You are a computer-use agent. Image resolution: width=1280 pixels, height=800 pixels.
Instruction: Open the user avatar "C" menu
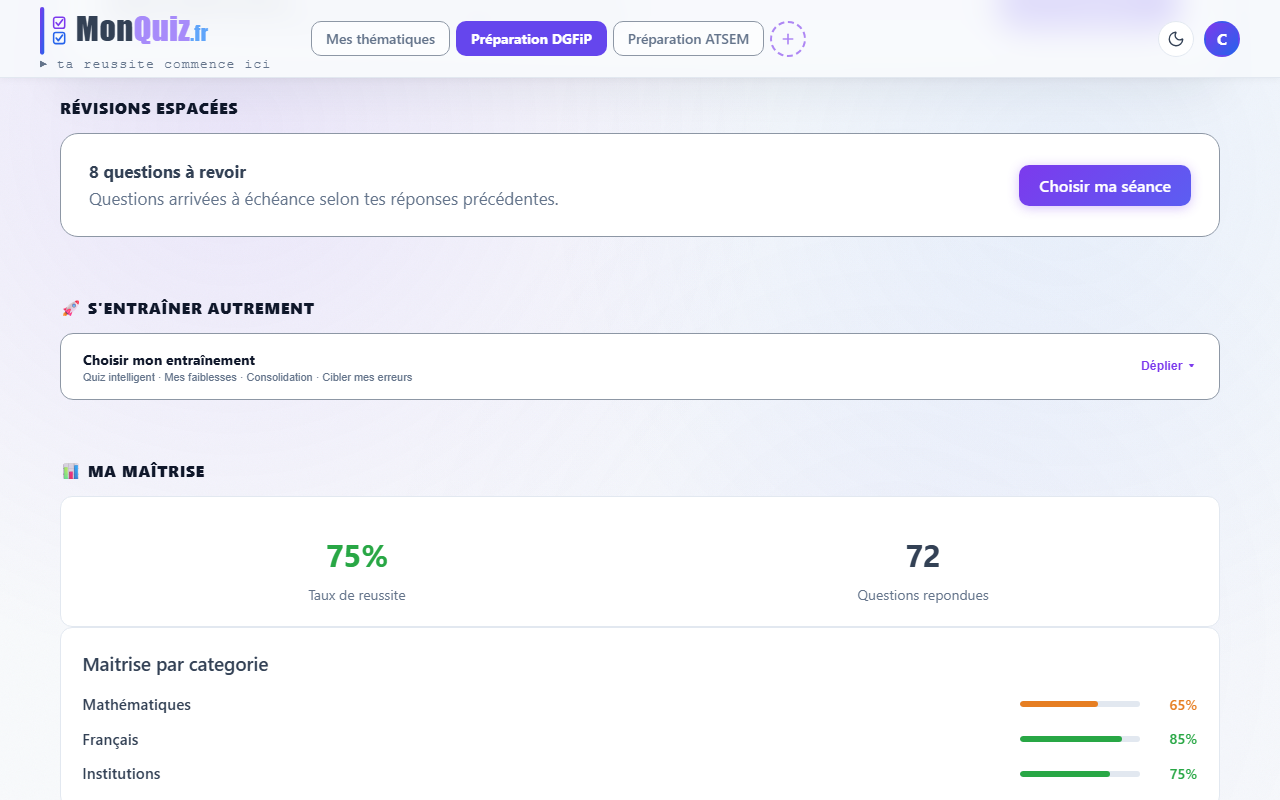tap(1222, 39)
